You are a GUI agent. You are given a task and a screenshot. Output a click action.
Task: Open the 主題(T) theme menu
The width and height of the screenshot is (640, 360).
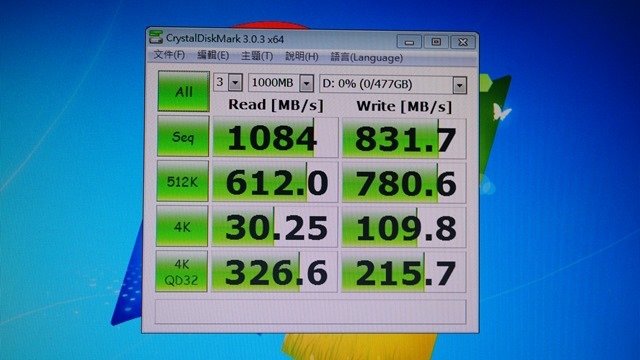pos(257,56)
